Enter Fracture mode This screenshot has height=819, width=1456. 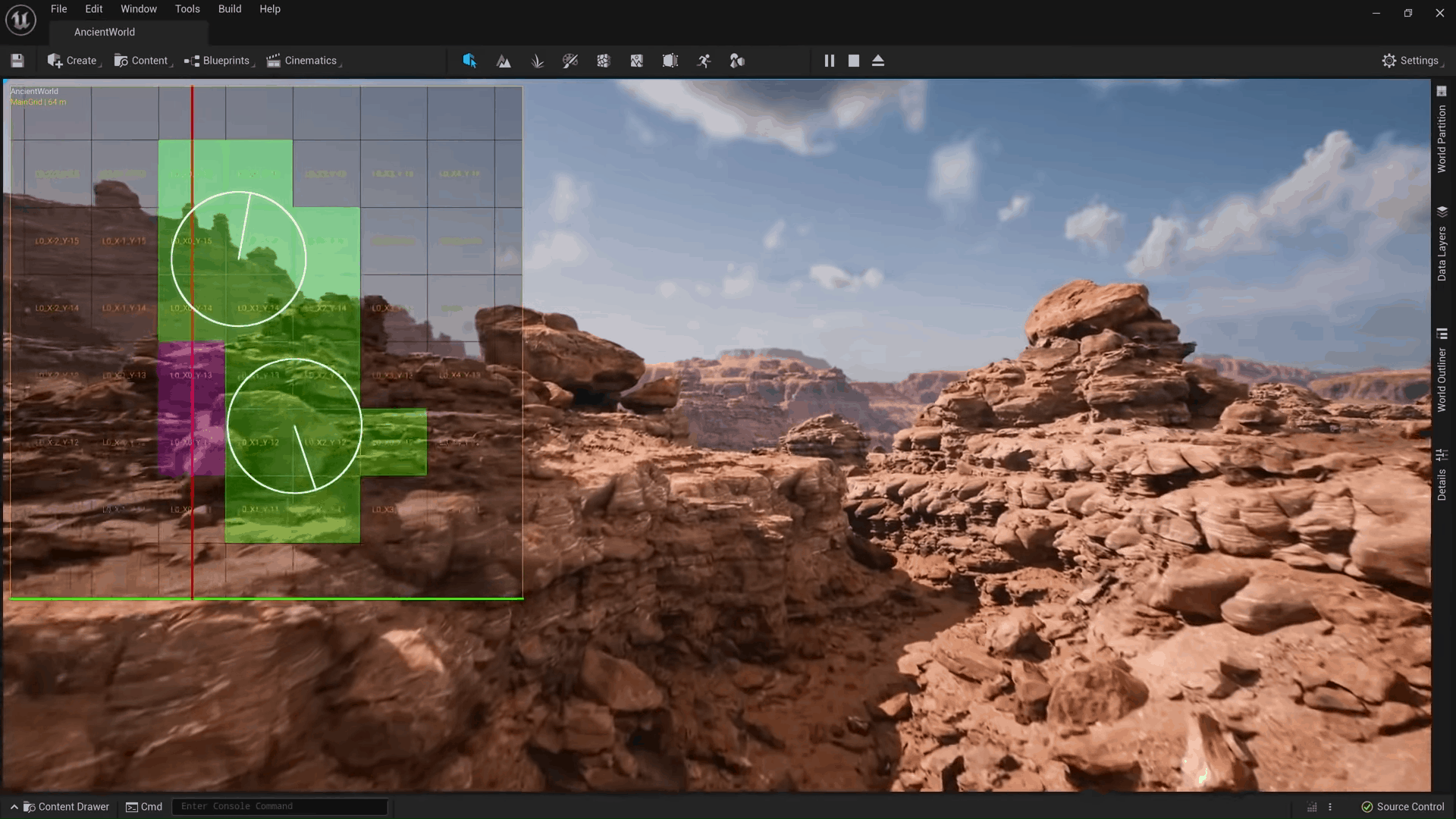(x=604, y=61)
